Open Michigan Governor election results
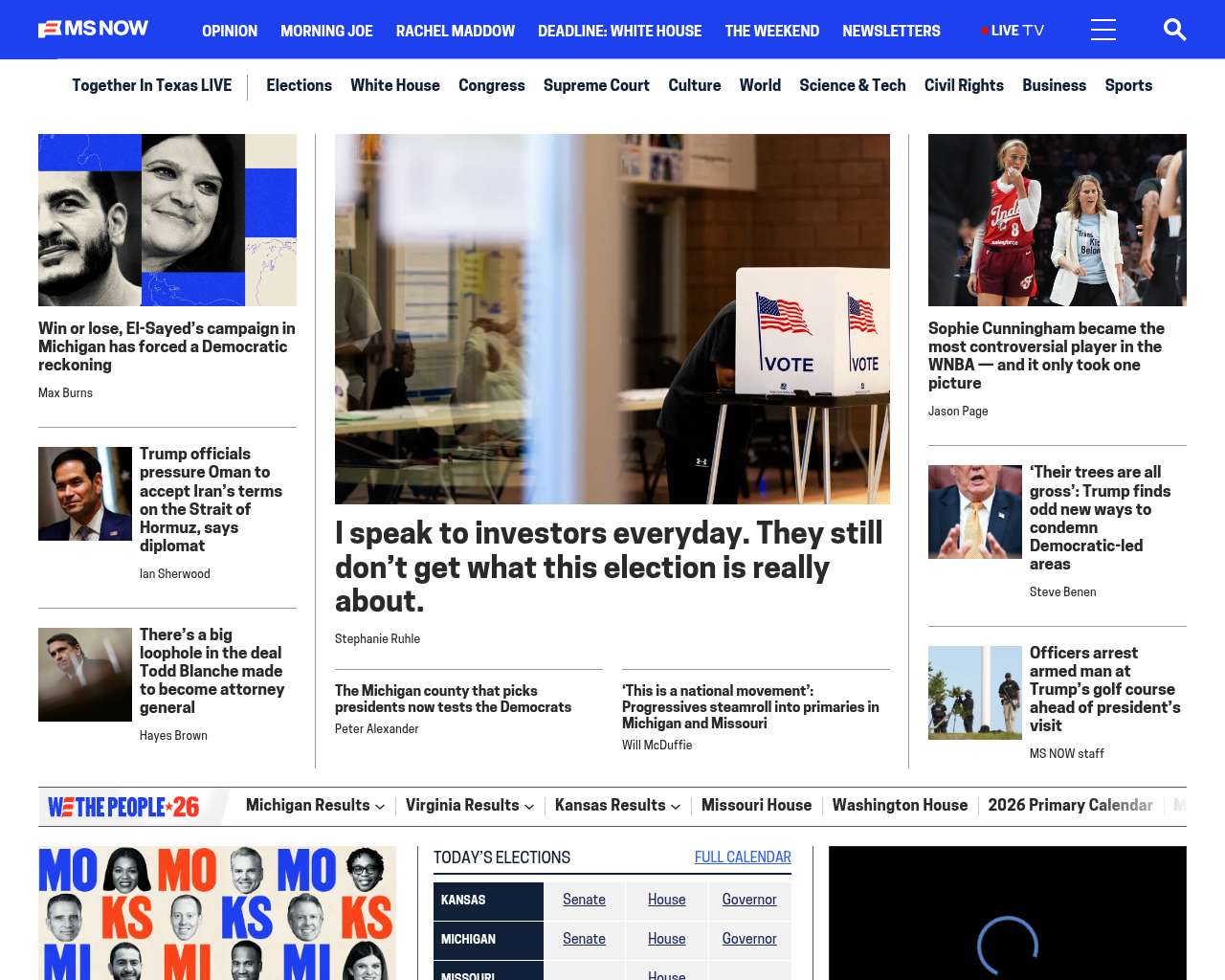This screenshot has width=1225, height=980. click(x=749, y=939)
